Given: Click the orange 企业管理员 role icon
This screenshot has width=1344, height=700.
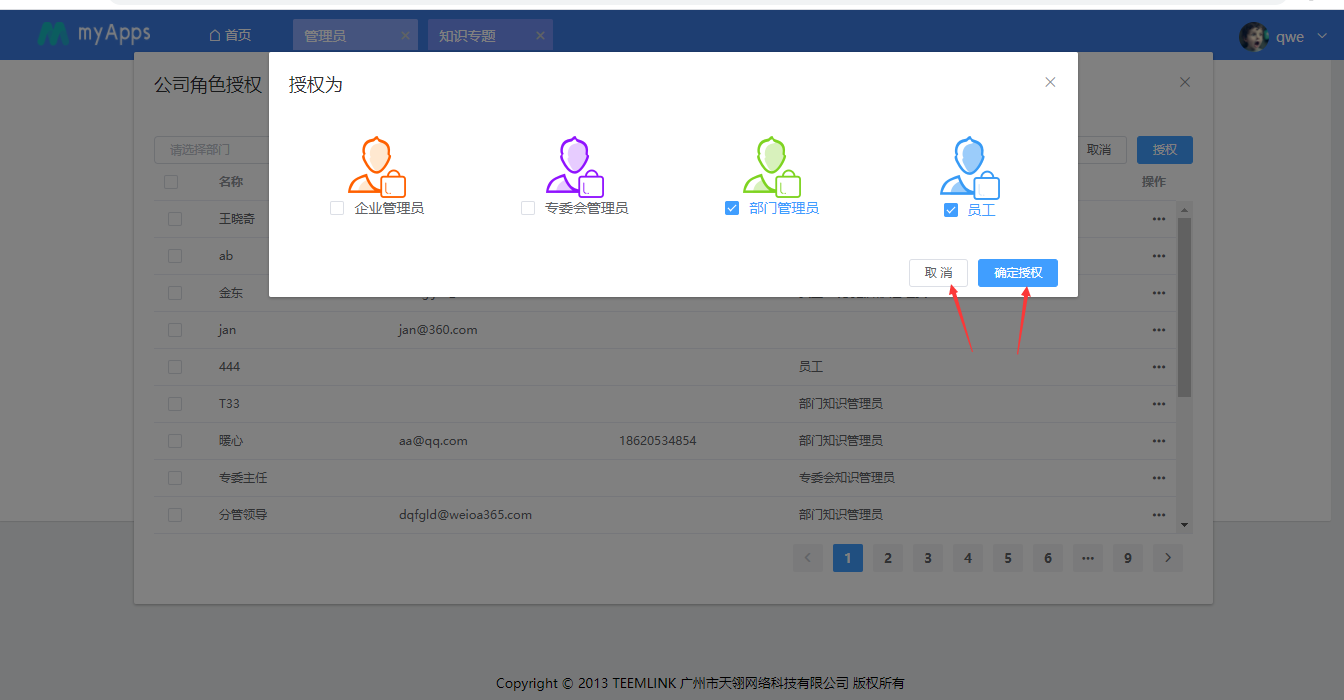Looking at the screenshot, I should (376, 166).
